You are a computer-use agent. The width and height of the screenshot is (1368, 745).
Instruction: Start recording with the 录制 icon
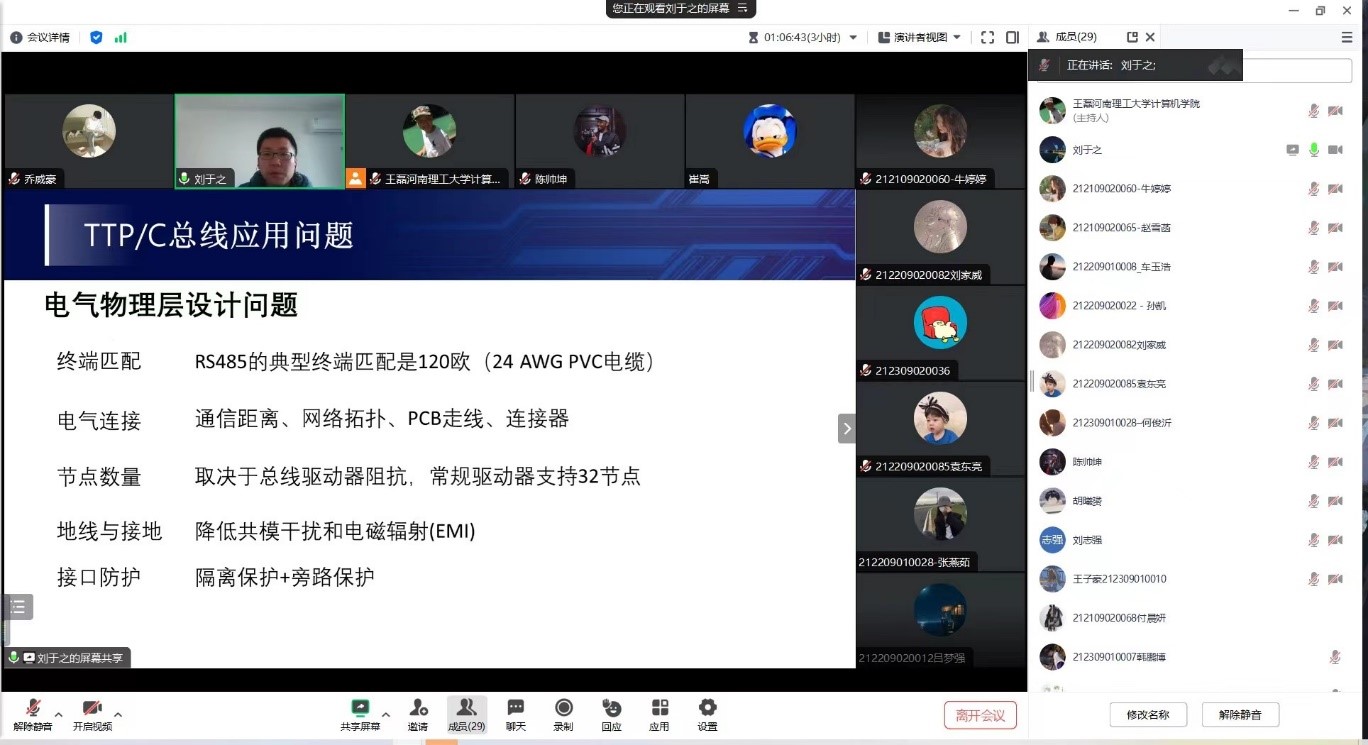coord(563,714)
